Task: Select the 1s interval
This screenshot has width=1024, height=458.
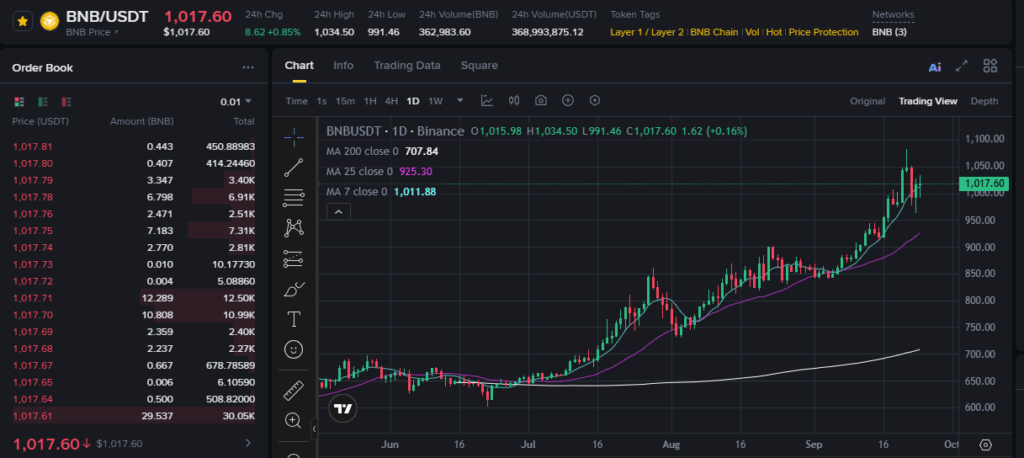Action: 321,101
